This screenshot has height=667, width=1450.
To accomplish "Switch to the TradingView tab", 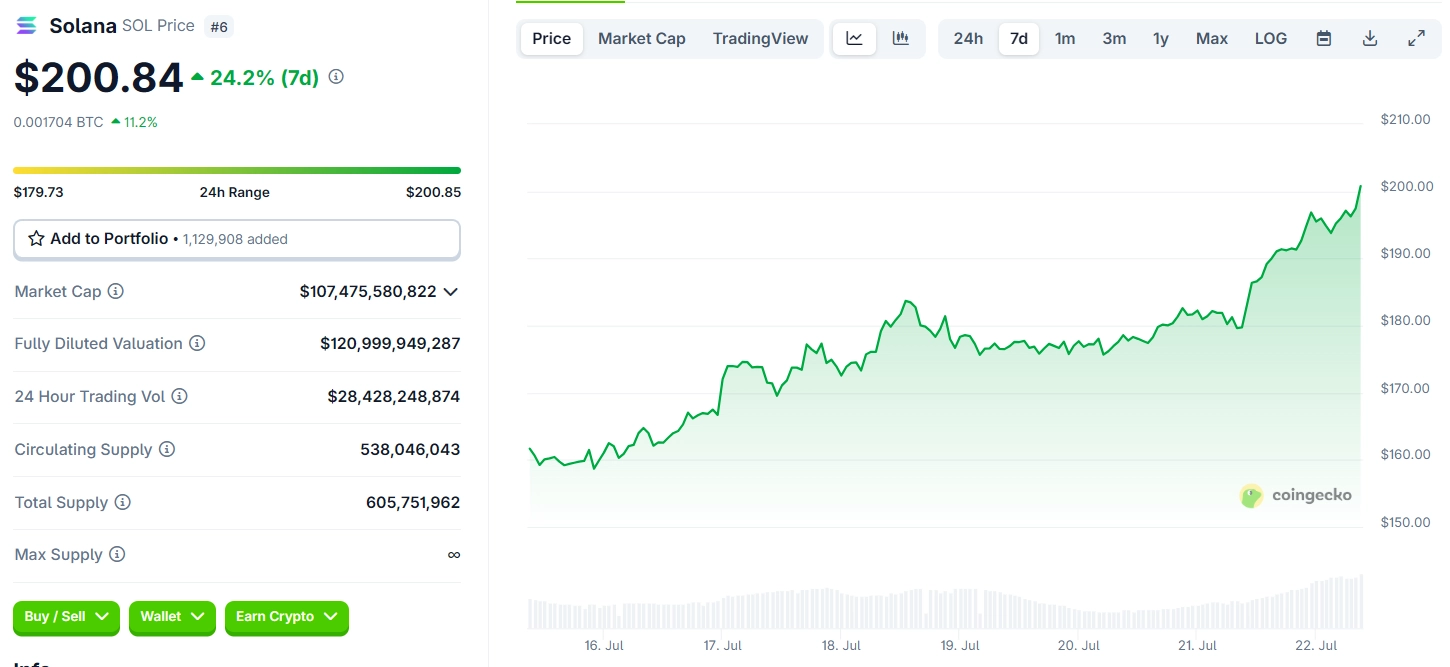I will [760, 38].
